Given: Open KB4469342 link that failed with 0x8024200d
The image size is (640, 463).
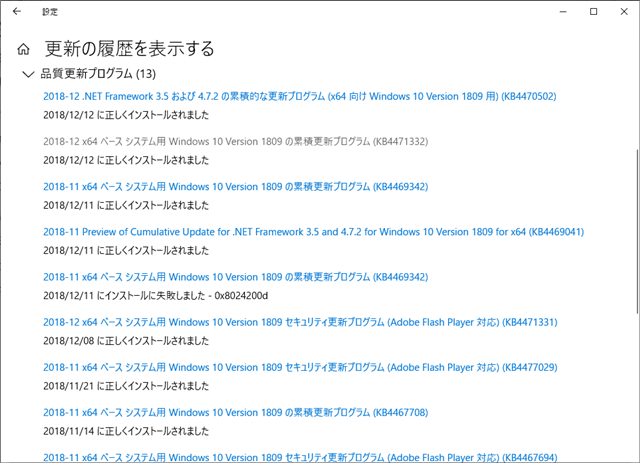Looking at the screenshot, I should [x=236, y=277].
